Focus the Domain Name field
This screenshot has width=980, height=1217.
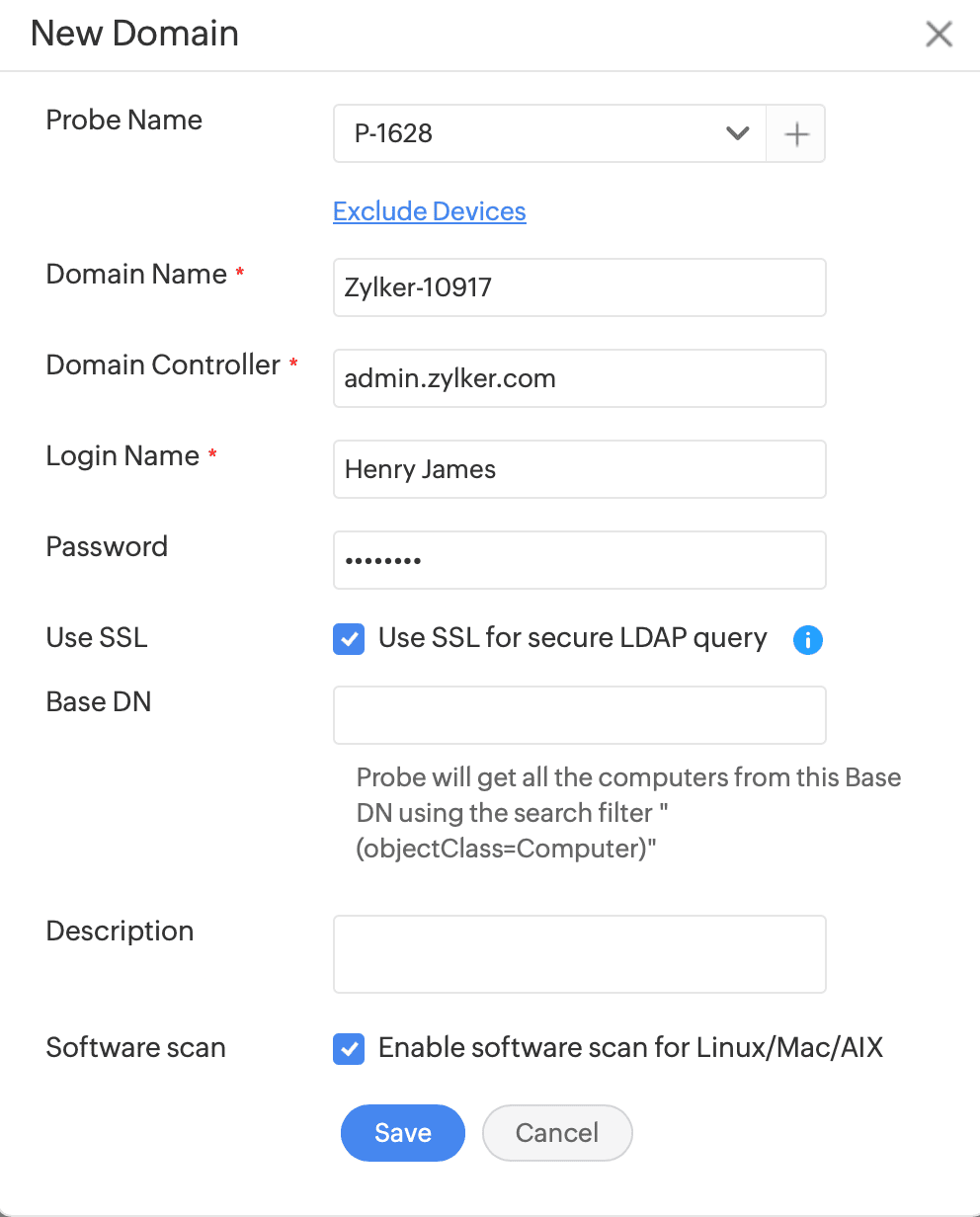[579, 287]
